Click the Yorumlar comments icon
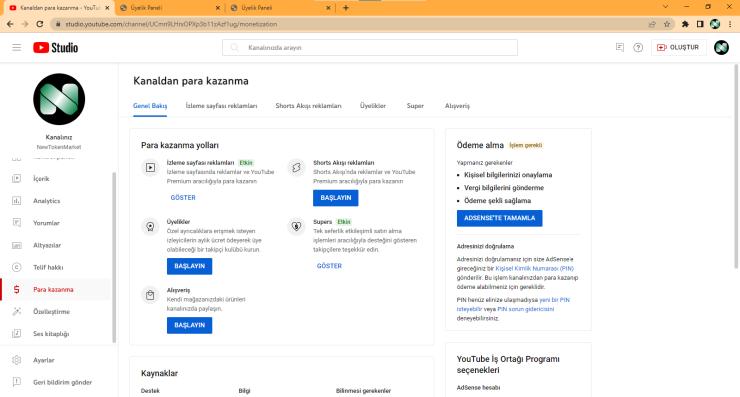Screen dimensions: 740x397 point(17,223)
